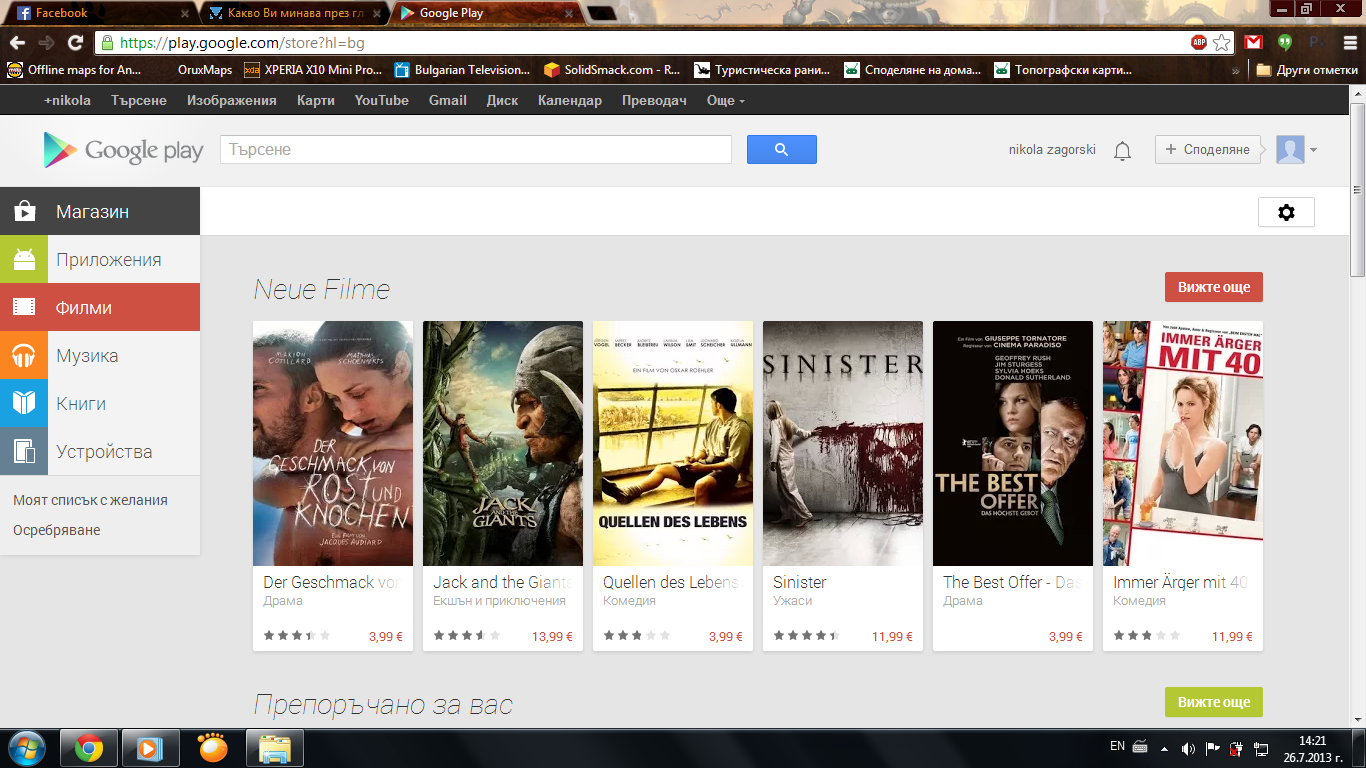1366x768 pixels.
Task: Click the volume speaker tray icon
Action: (1188, 748)
